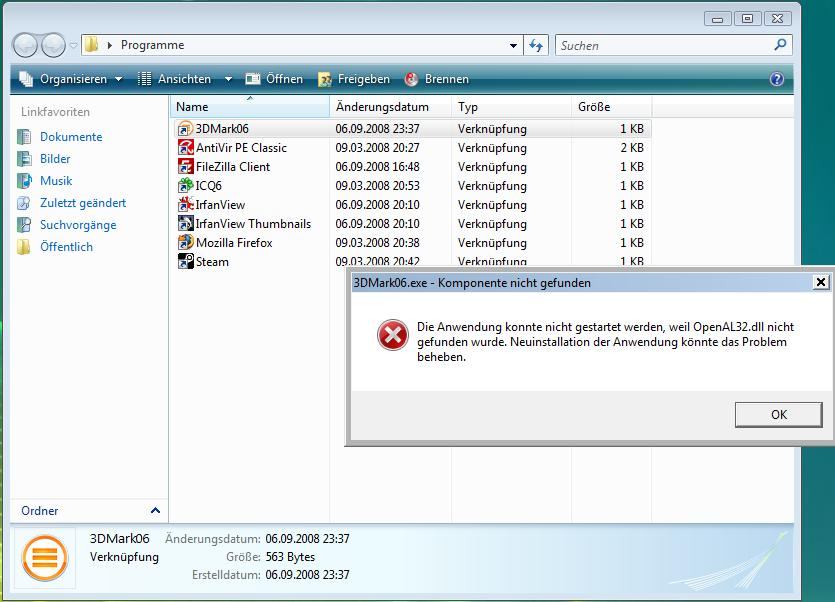Click OK in the error dialog

point(779,414)
